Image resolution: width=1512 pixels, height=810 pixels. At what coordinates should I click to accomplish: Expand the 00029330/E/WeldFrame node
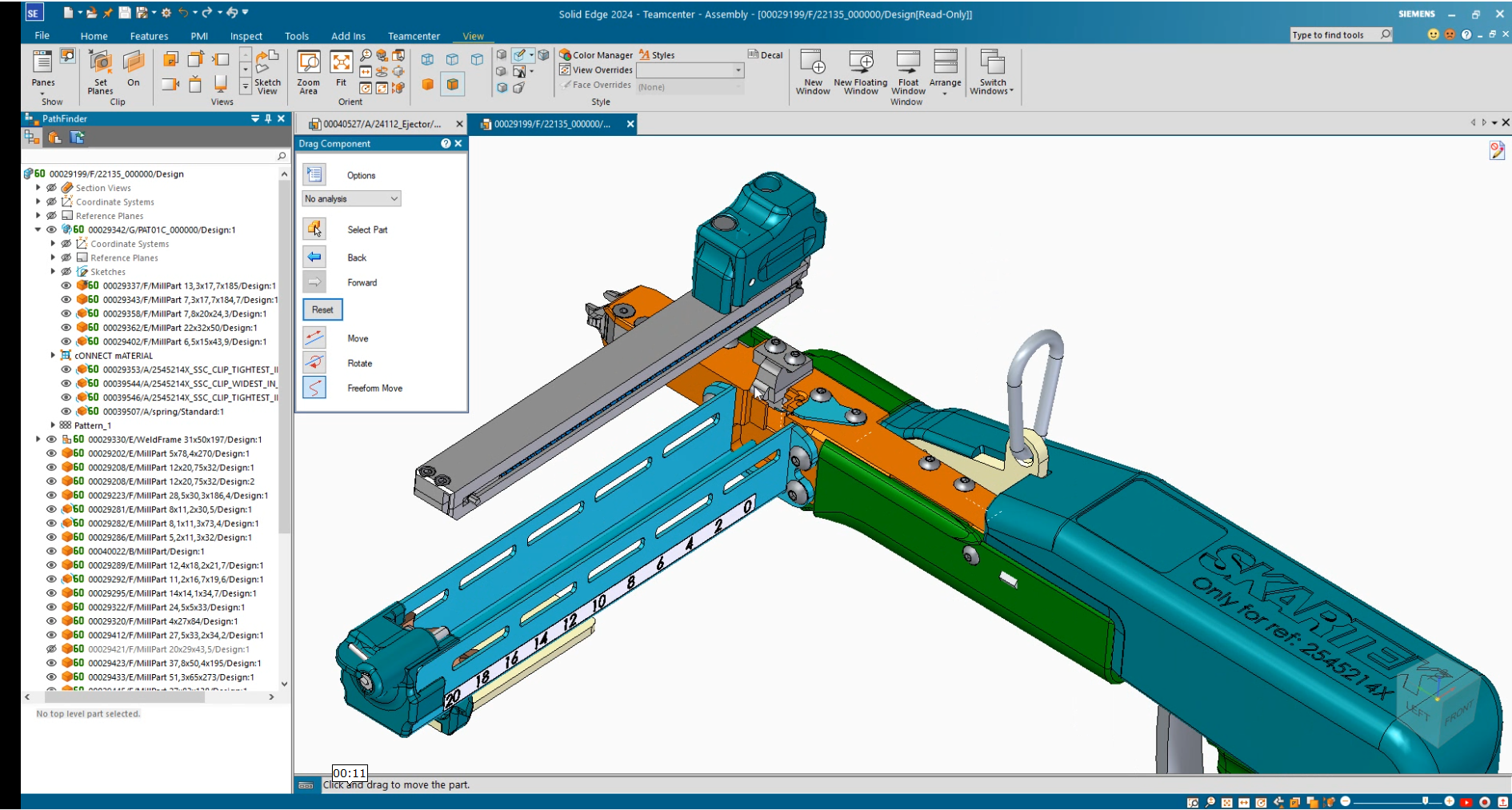(38, 440)
